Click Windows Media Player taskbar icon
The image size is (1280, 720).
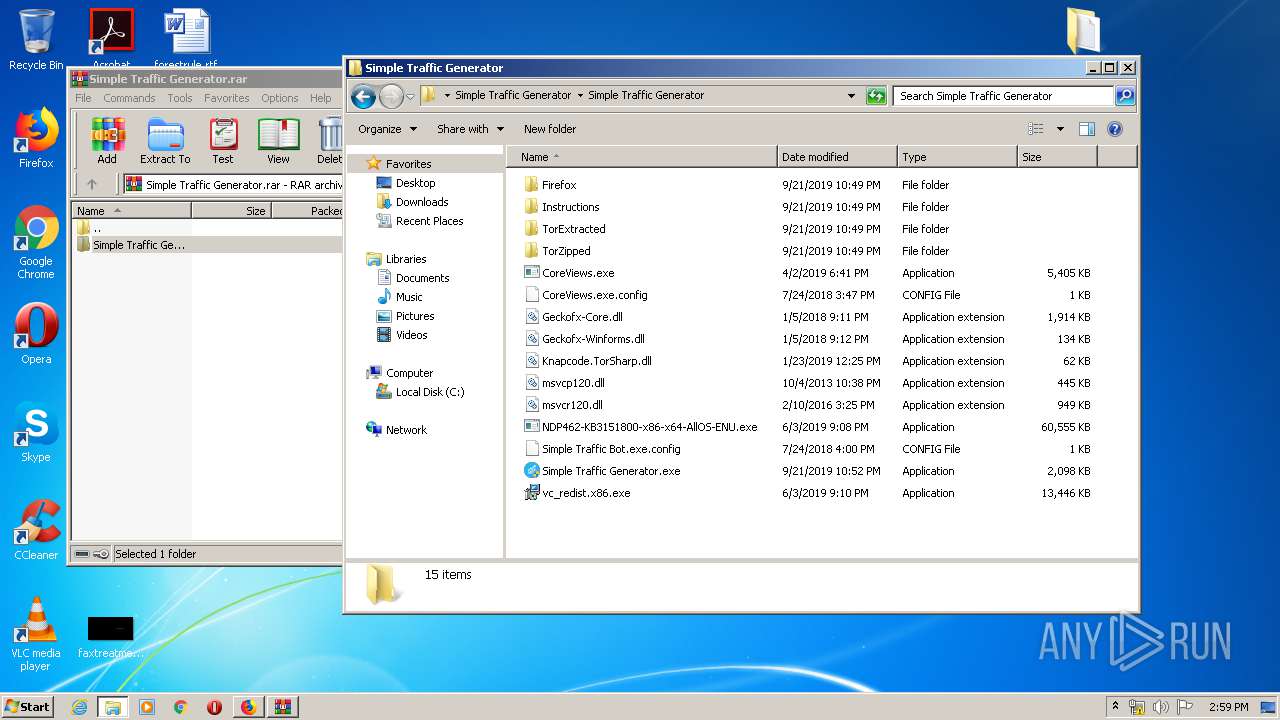[147, 707]
